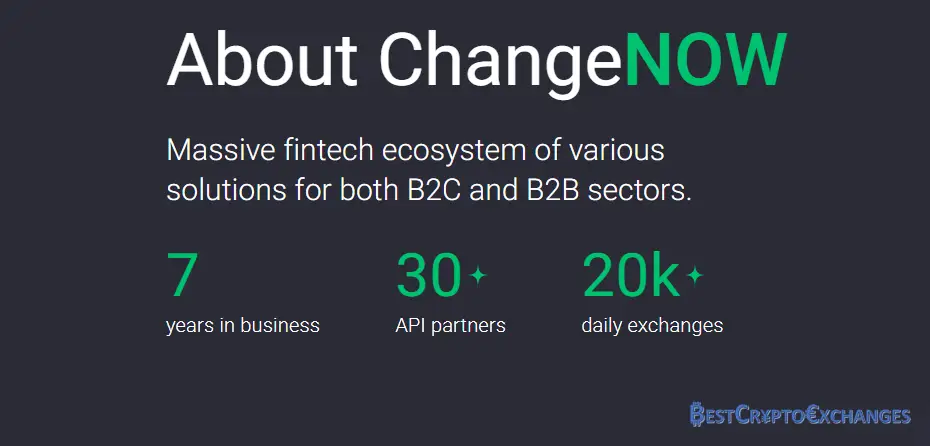Click the green 20k figure

tap(631, 274)
